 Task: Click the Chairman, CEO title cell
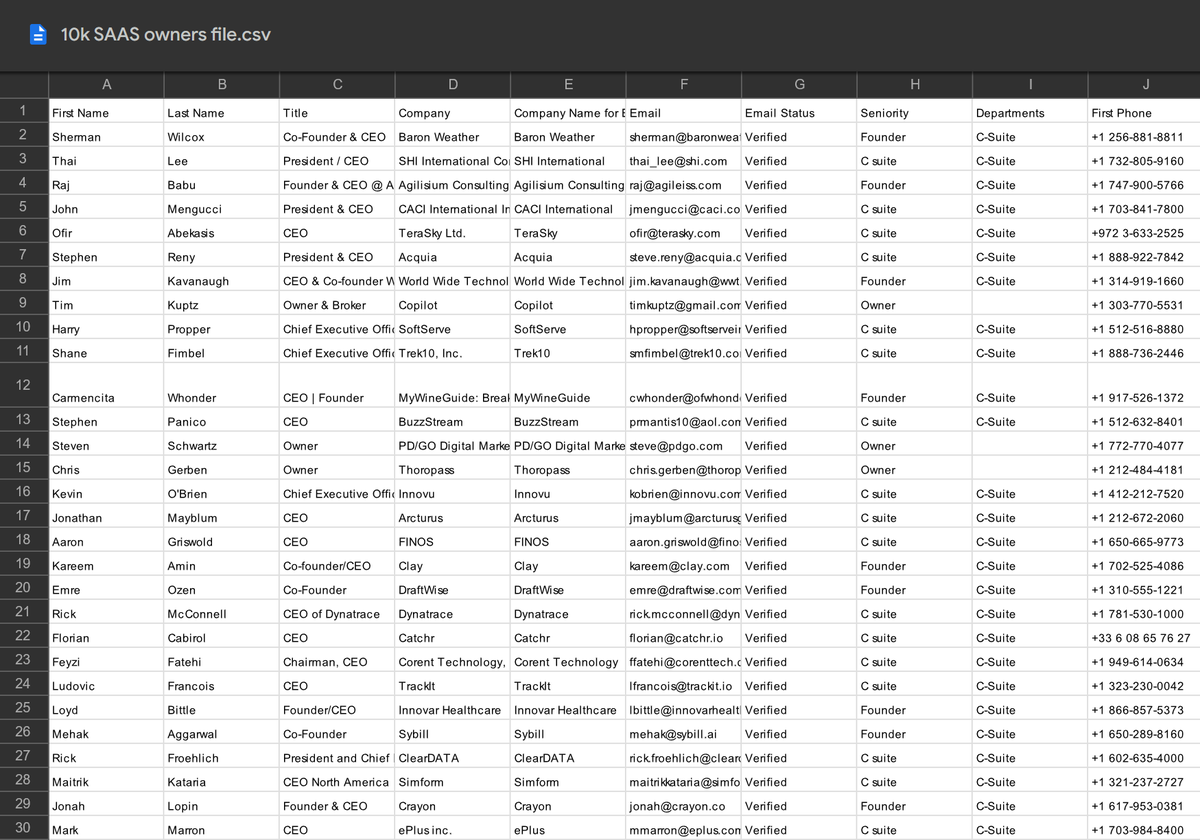(x=337, y=661)
